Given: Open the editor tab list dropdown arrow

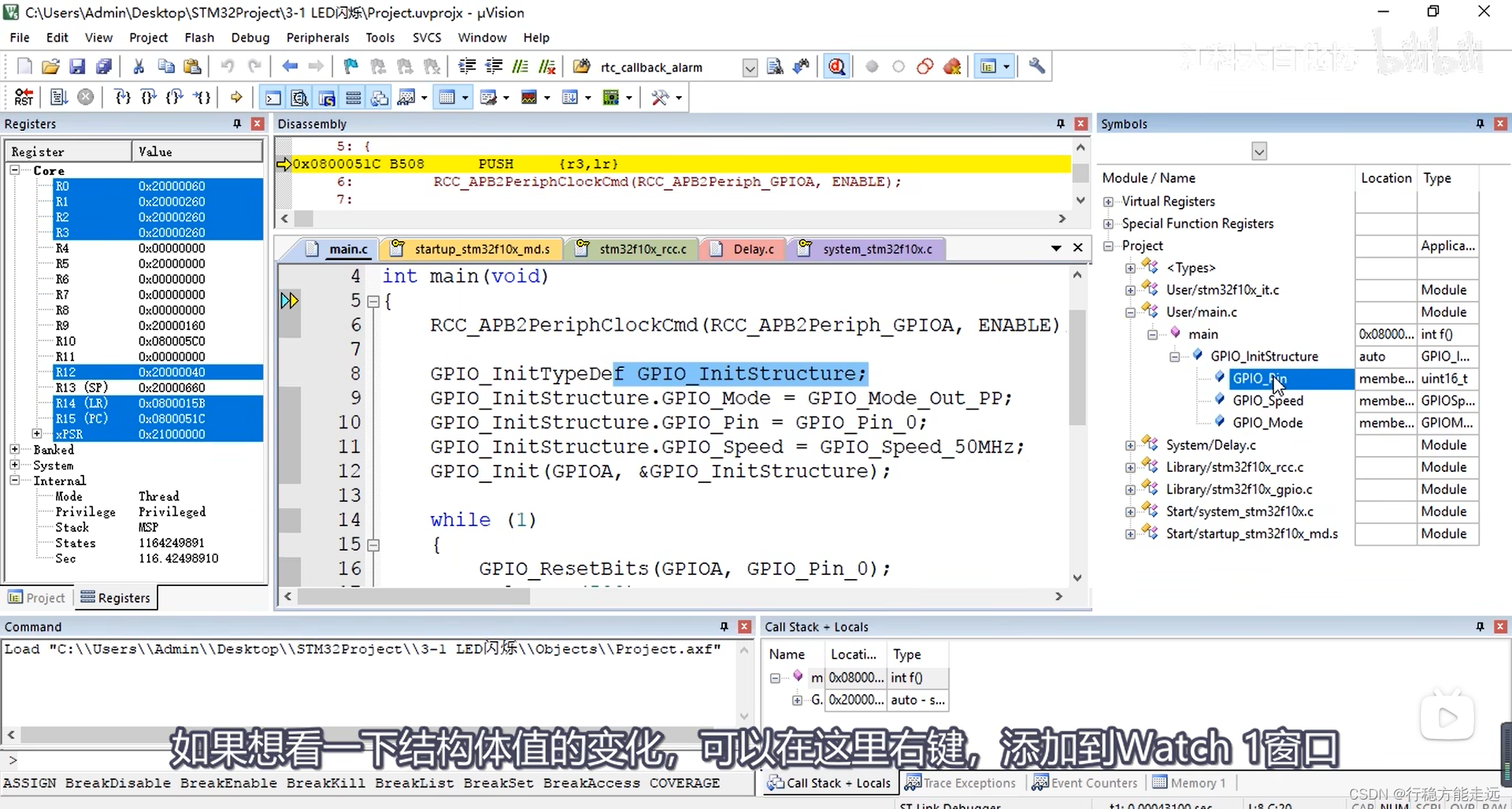Looking at the screenshot, I should [x=1056, y=248].
